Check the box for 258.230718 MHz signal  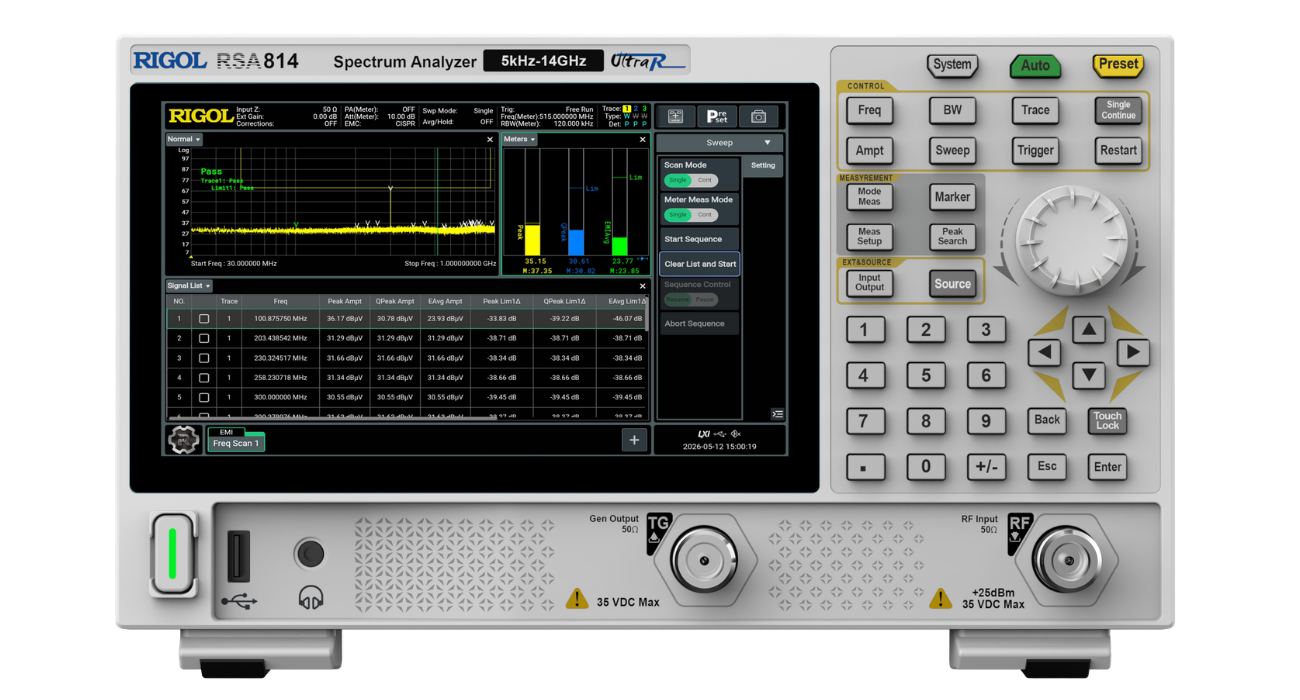[204, 378]
